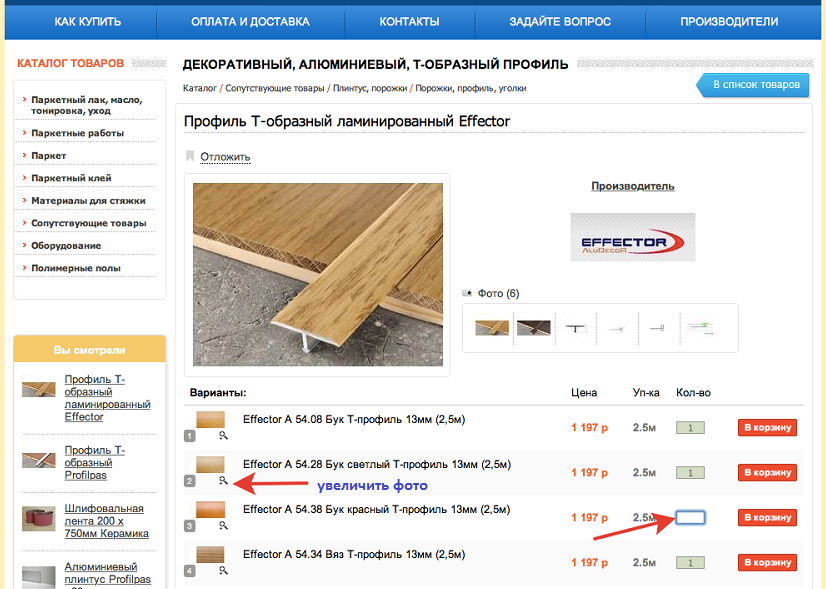Click the Вы смотрели panel header
Viewport: 826px width, 589px height.
click(x=90, y=350)
